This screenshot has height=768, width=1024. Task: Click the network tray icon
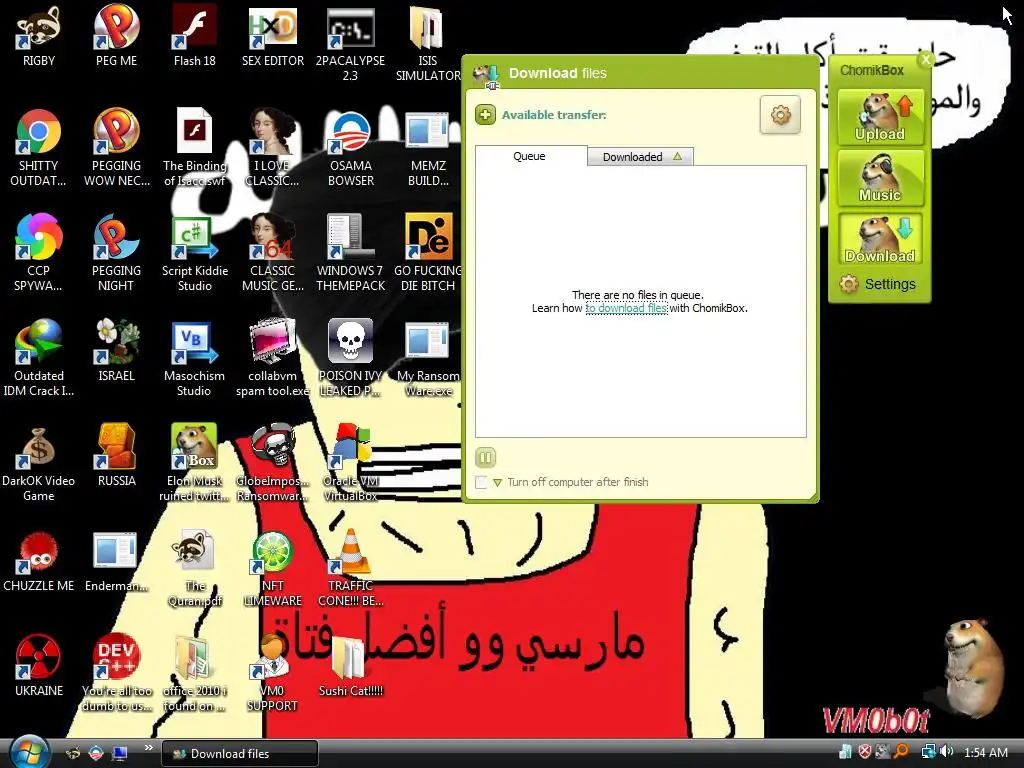[927, 752]
